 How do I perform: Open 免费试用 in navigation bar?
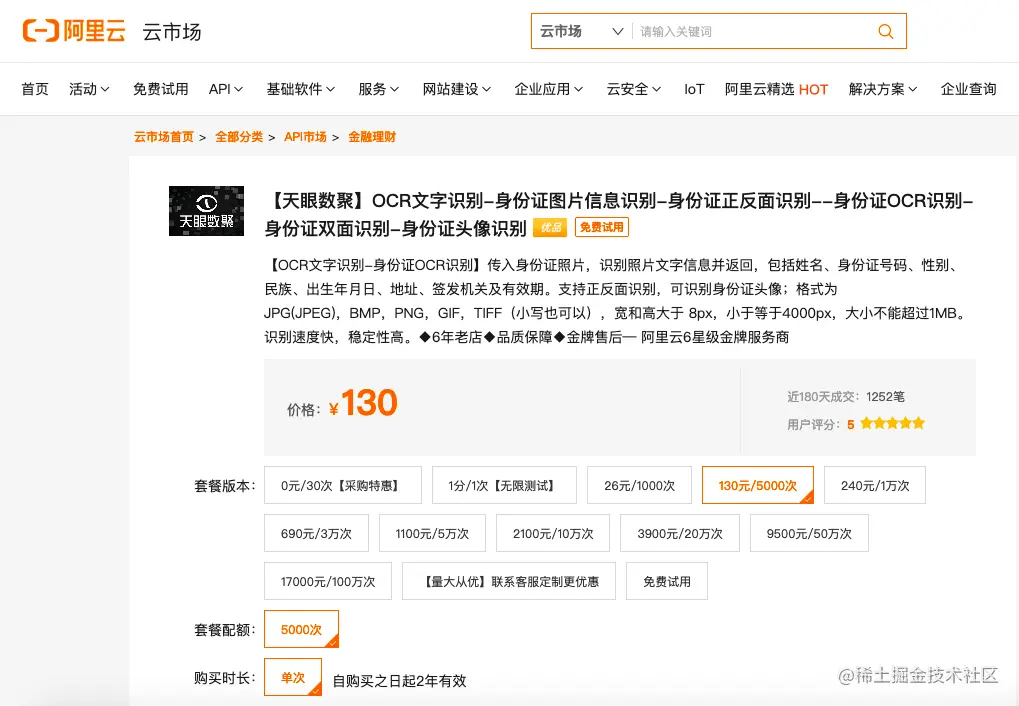coord(161,89)
